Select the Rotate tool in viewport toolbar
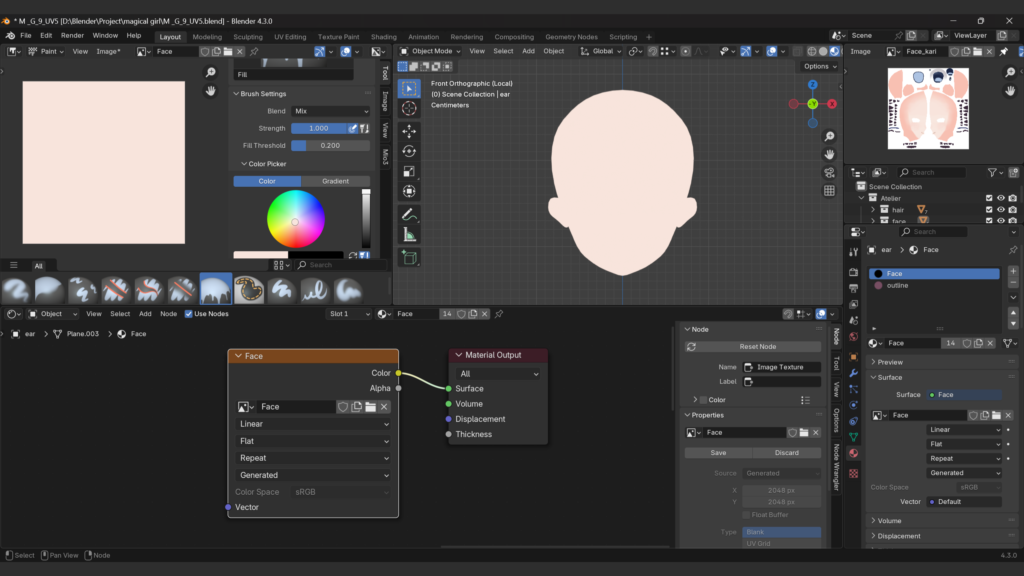 409,151
